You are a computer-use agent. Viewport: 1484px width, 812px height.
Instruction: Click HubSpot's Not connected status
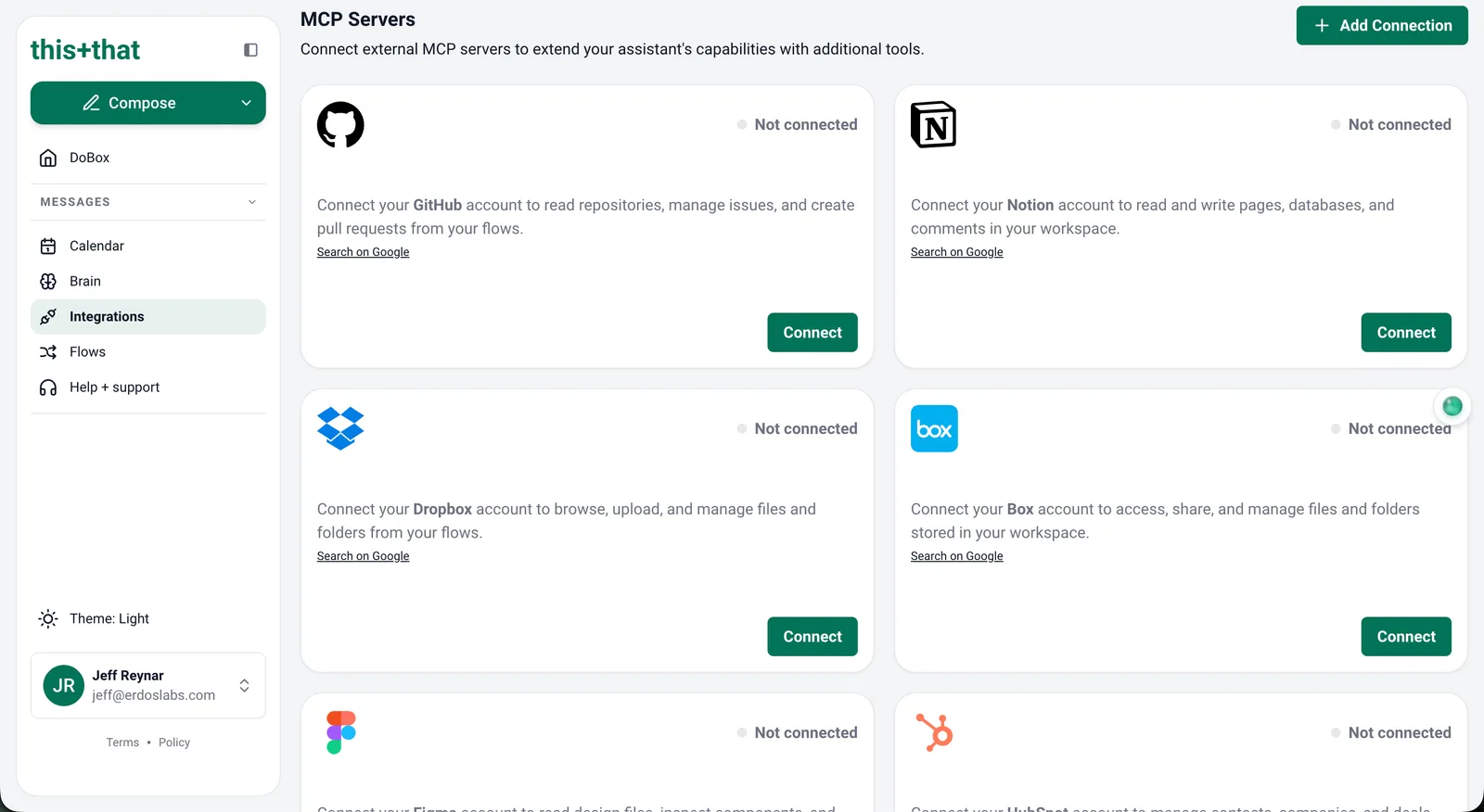1391,732
